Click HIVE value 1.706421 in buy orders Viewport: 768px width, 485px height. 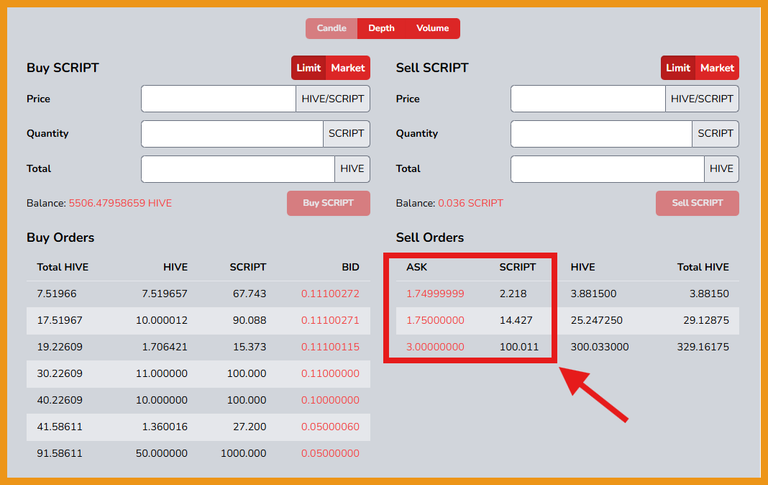click(x=165, y=347)
